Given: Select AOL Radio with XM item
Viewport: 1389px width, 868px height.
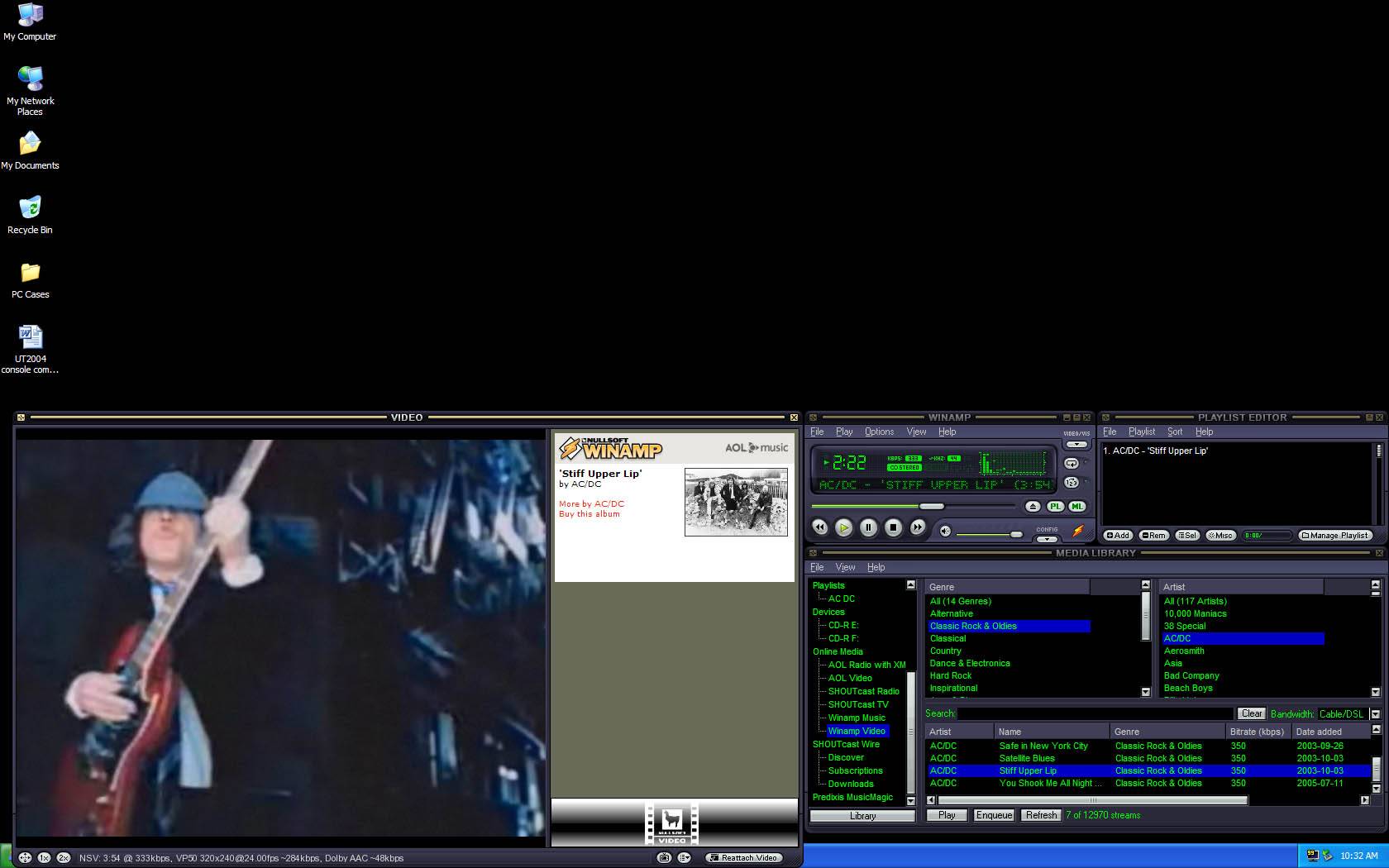Looking at the screenshot, I should (866, 665).
